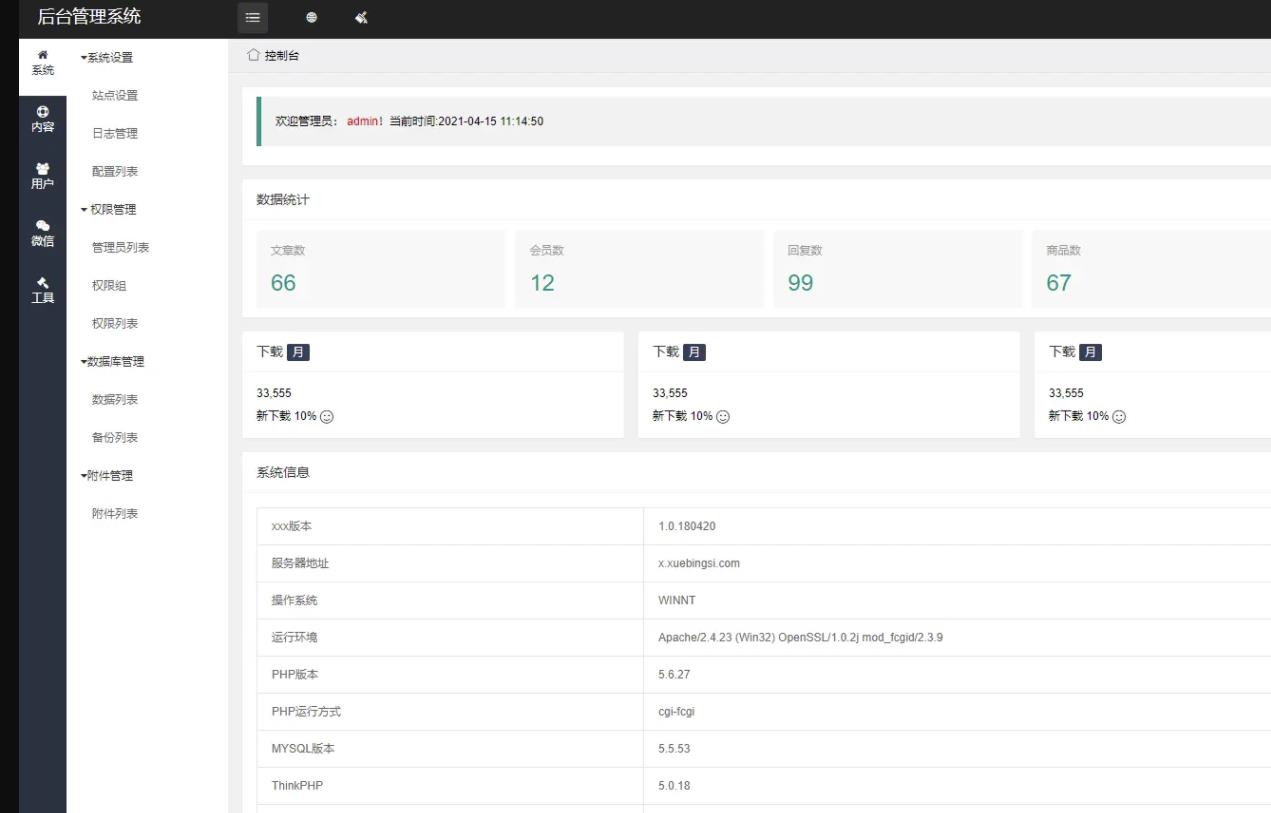Click the red admin username
1271x813 pixels.
362,121
